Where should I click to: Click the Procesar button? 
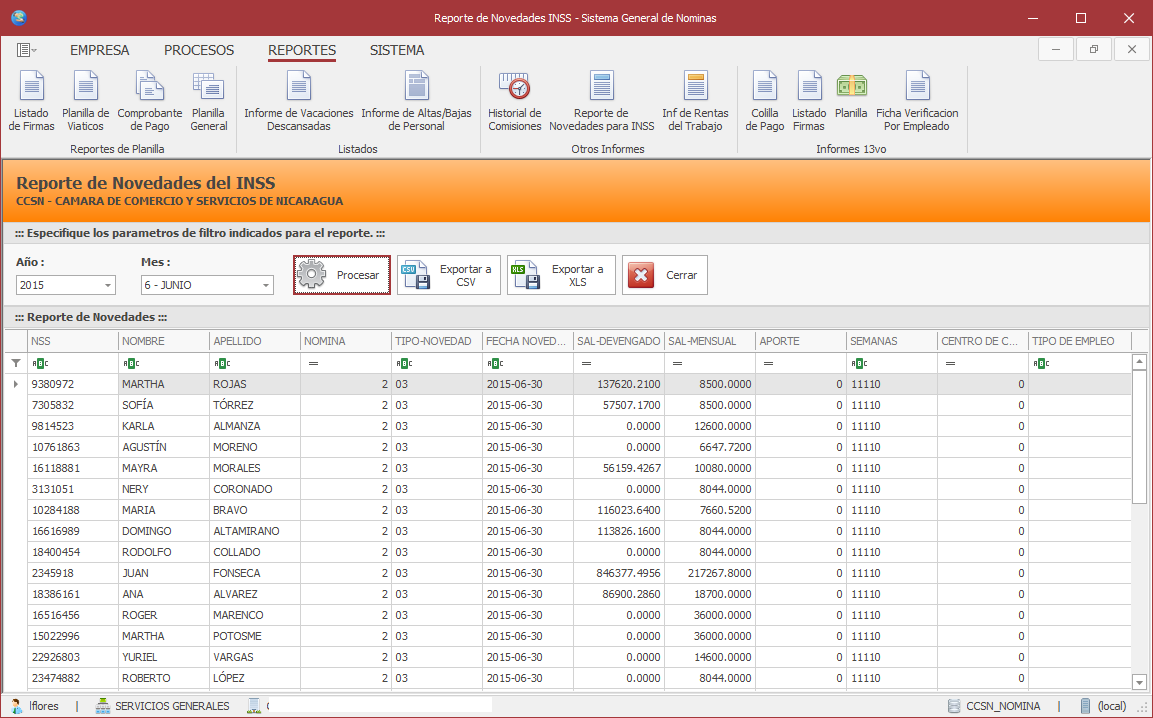pos(342,275)
